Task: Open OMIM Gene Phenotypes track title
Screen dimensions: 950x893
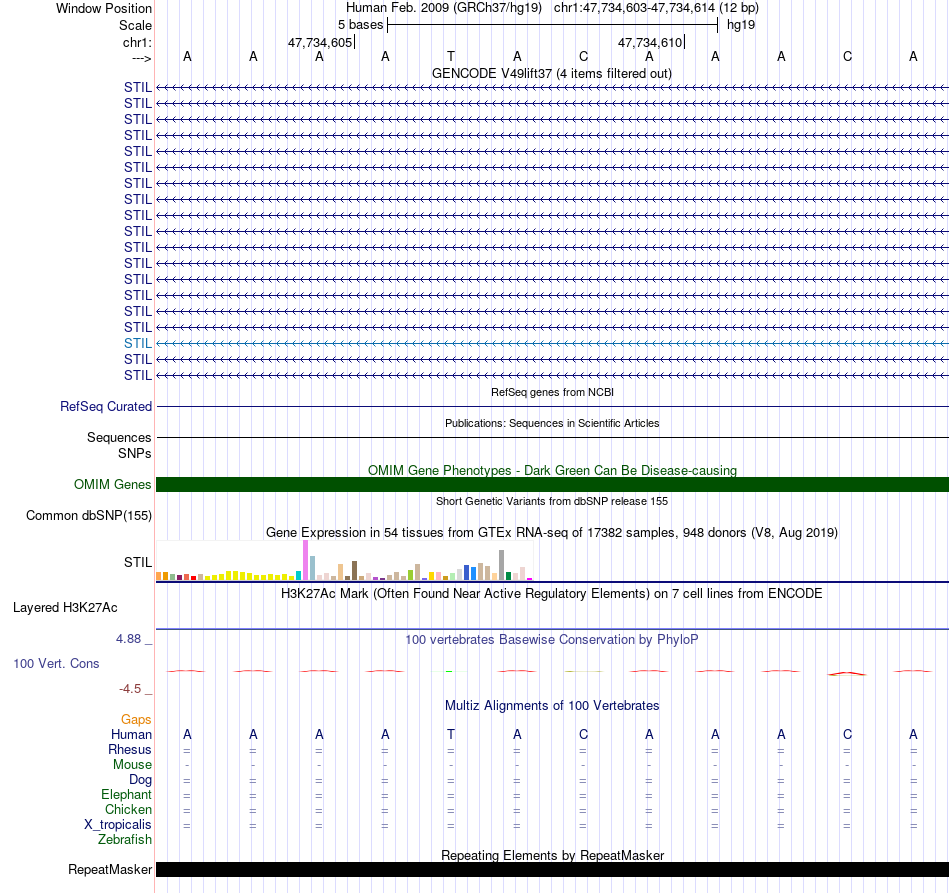Action: tap(552, 470)
